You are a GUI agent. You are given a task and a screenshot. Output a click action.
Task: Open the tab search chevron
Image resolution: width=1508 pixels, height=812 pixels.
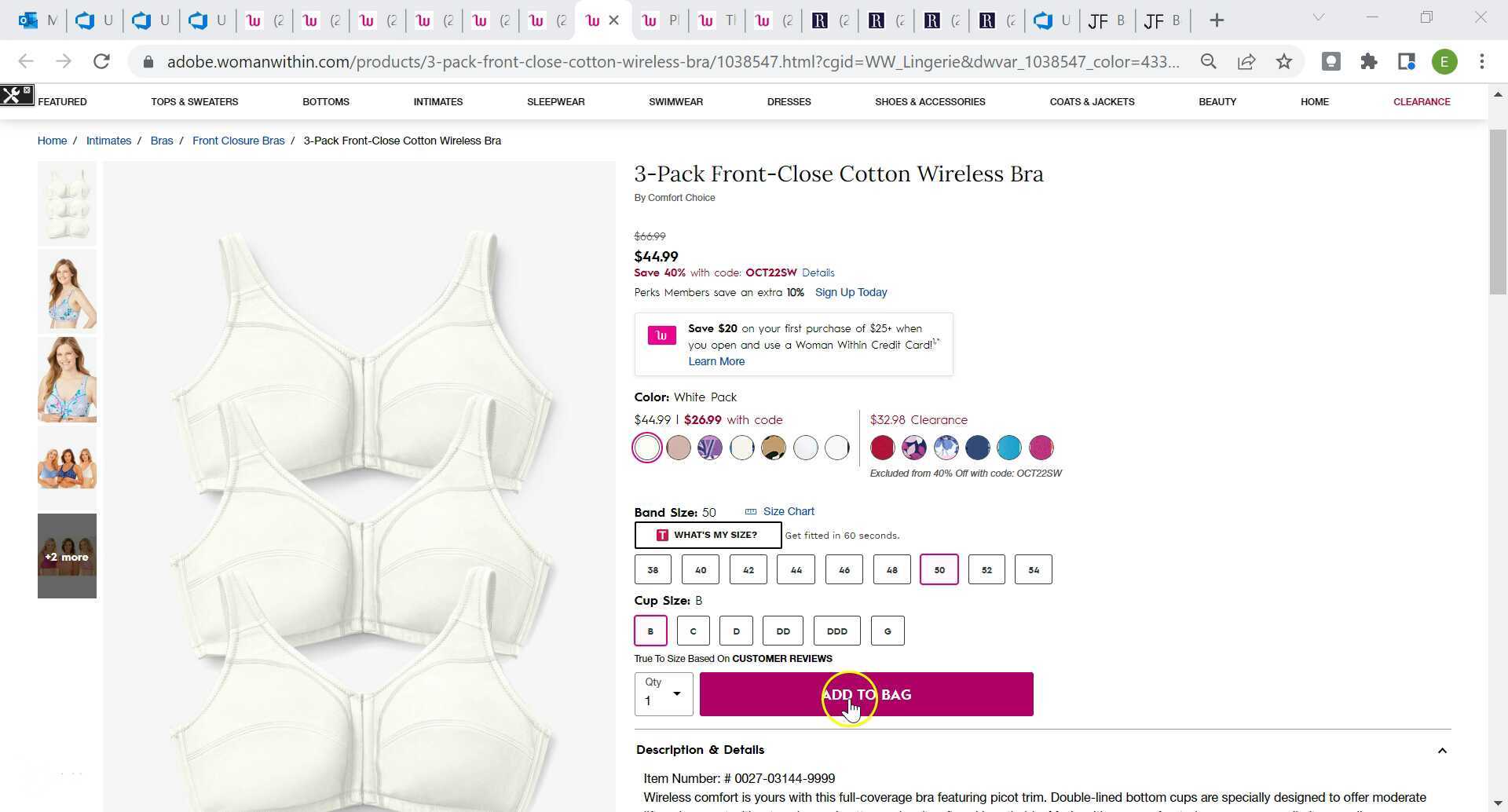[x=1319, y=18]
